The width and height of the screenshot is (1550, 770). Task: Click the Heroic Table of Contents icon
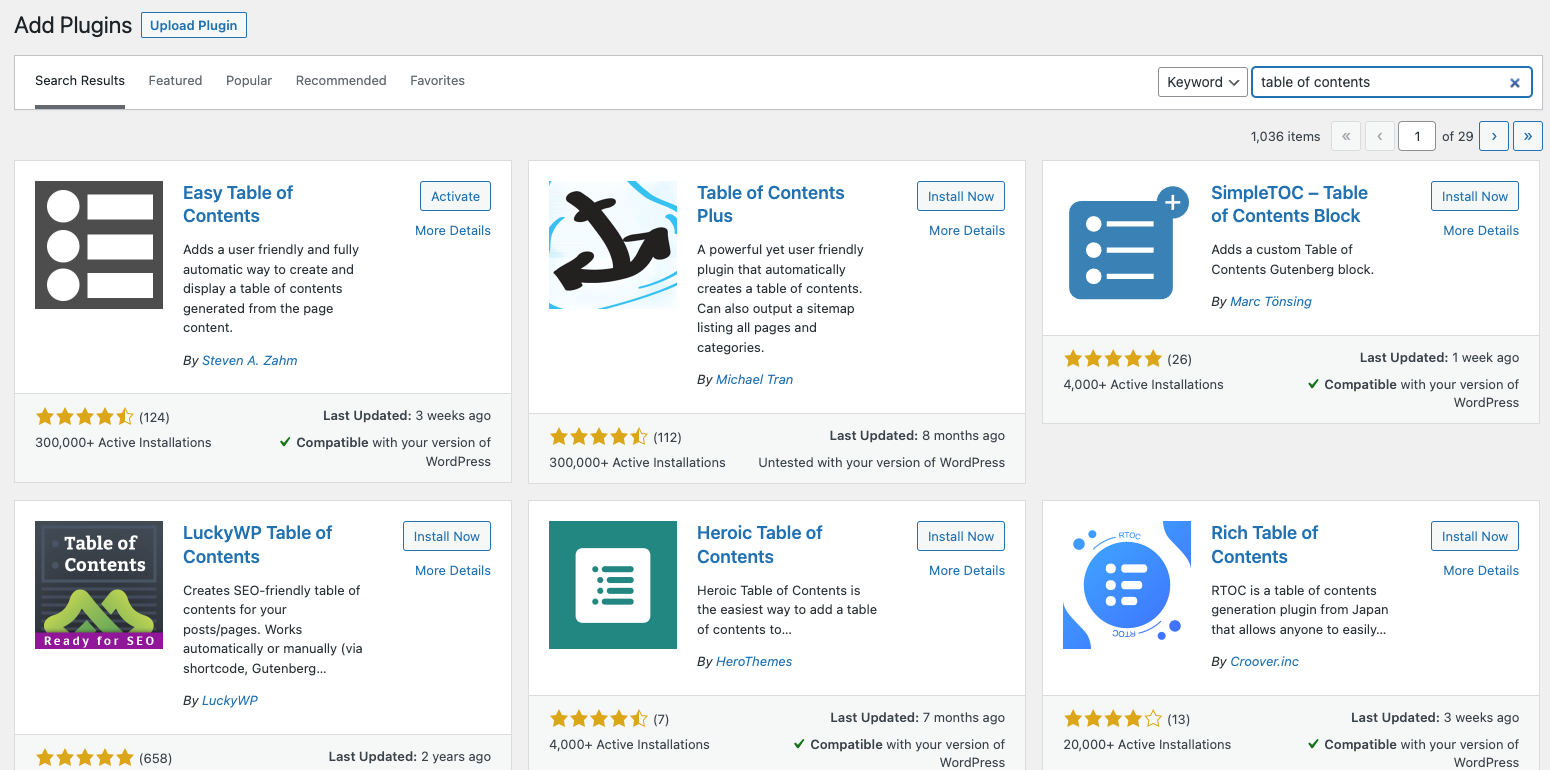(612, 585)
